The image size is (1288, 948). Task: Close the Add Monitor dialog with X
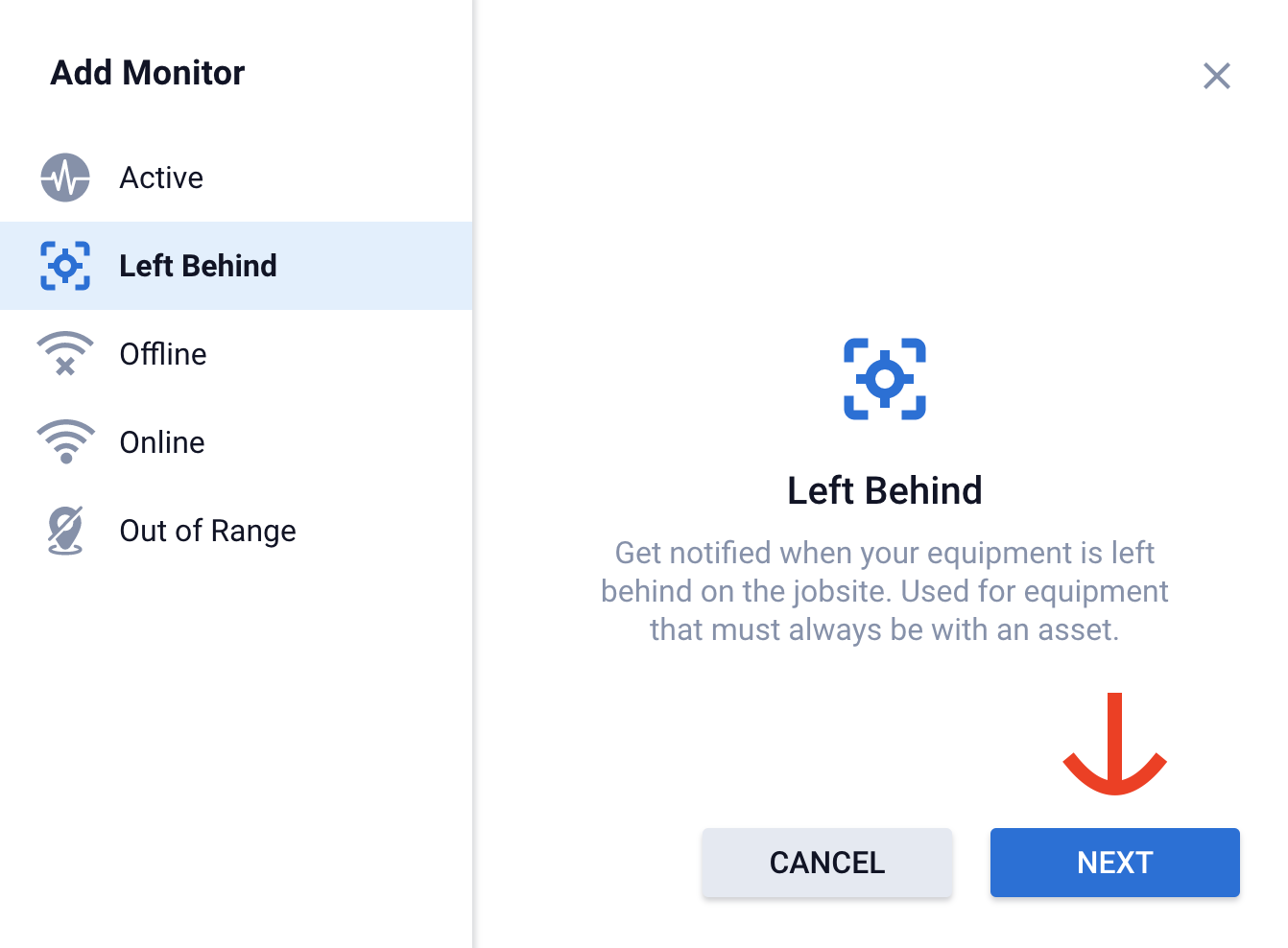pos(1216,76)
